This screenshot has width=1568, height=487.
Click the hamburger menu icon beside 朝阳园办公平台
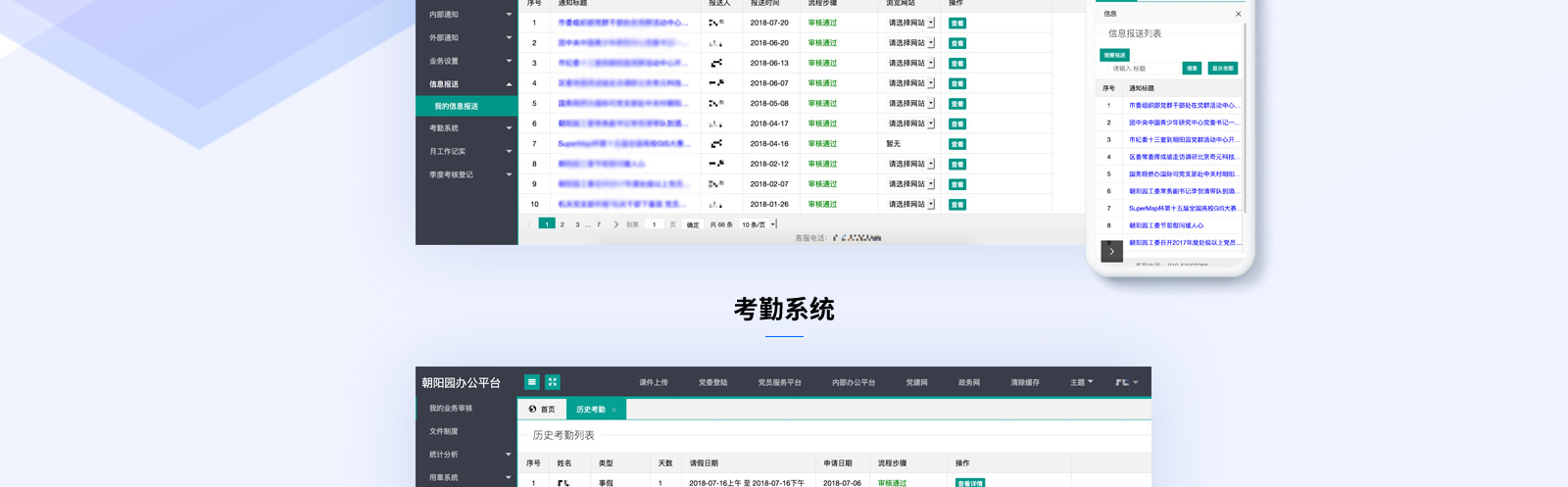pyautogui.click(x=531, y=382)
